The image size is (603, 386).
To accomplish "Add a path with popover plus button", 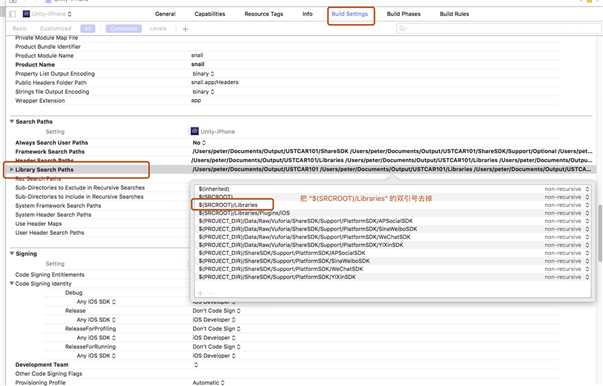I will [x=200, y=293].
